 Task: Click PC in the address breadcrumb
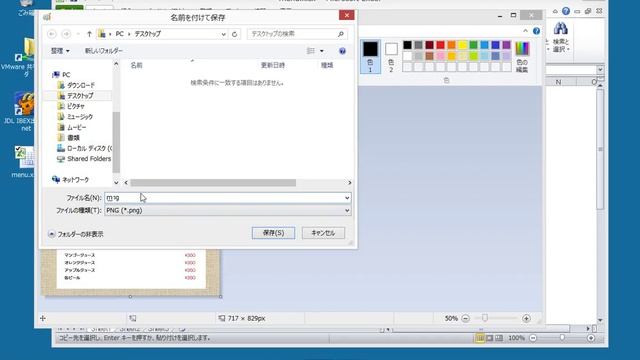point(120,34)
